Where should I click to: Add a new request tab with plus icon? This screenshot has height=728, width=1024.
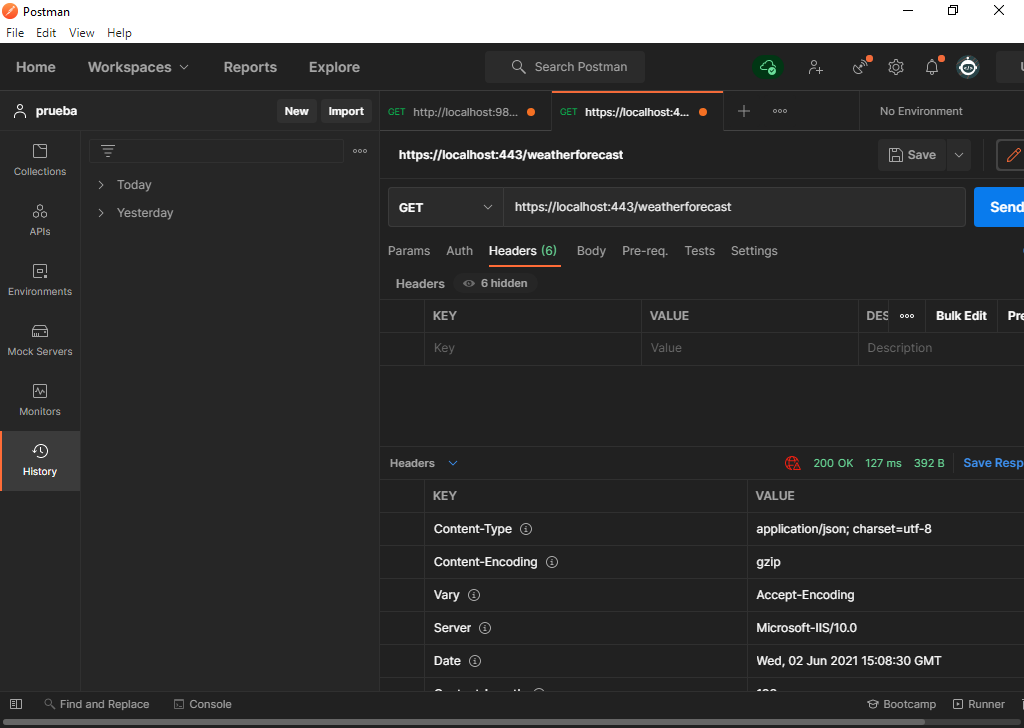(744, 111)
